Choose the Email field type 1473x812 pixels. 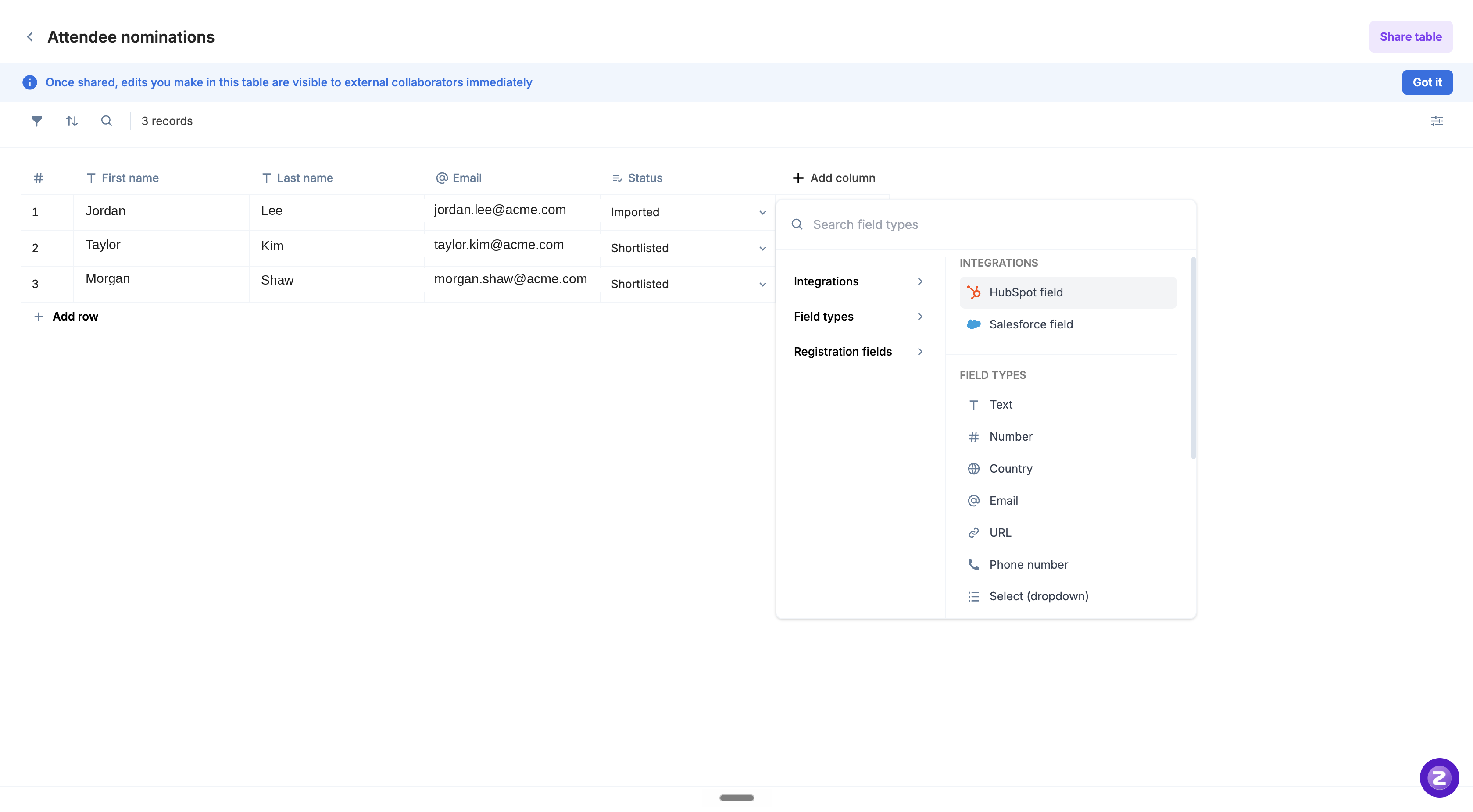(x=1068, y=501)
